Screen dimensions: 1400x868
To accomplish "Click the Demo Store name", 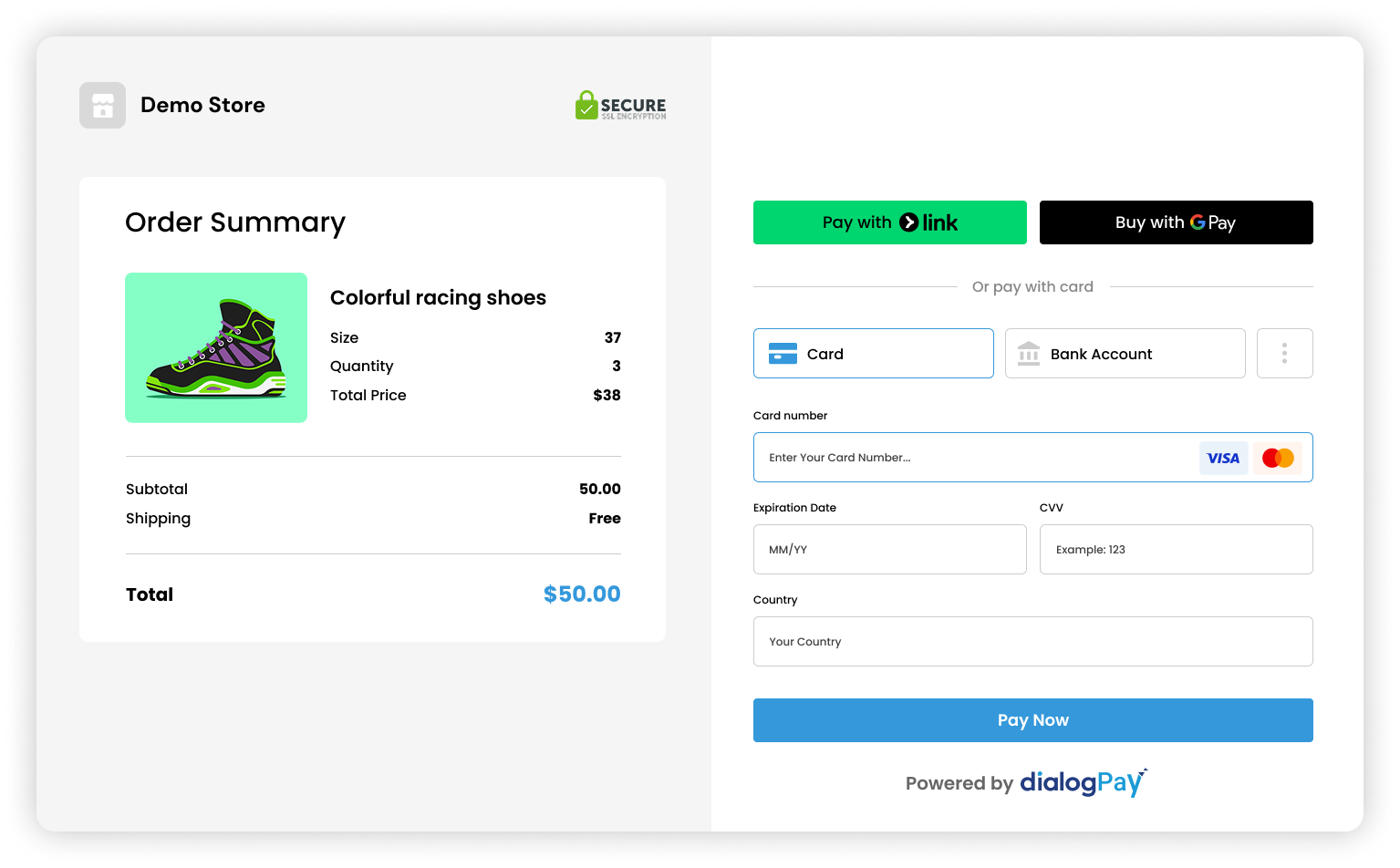I will click(202, 105).
